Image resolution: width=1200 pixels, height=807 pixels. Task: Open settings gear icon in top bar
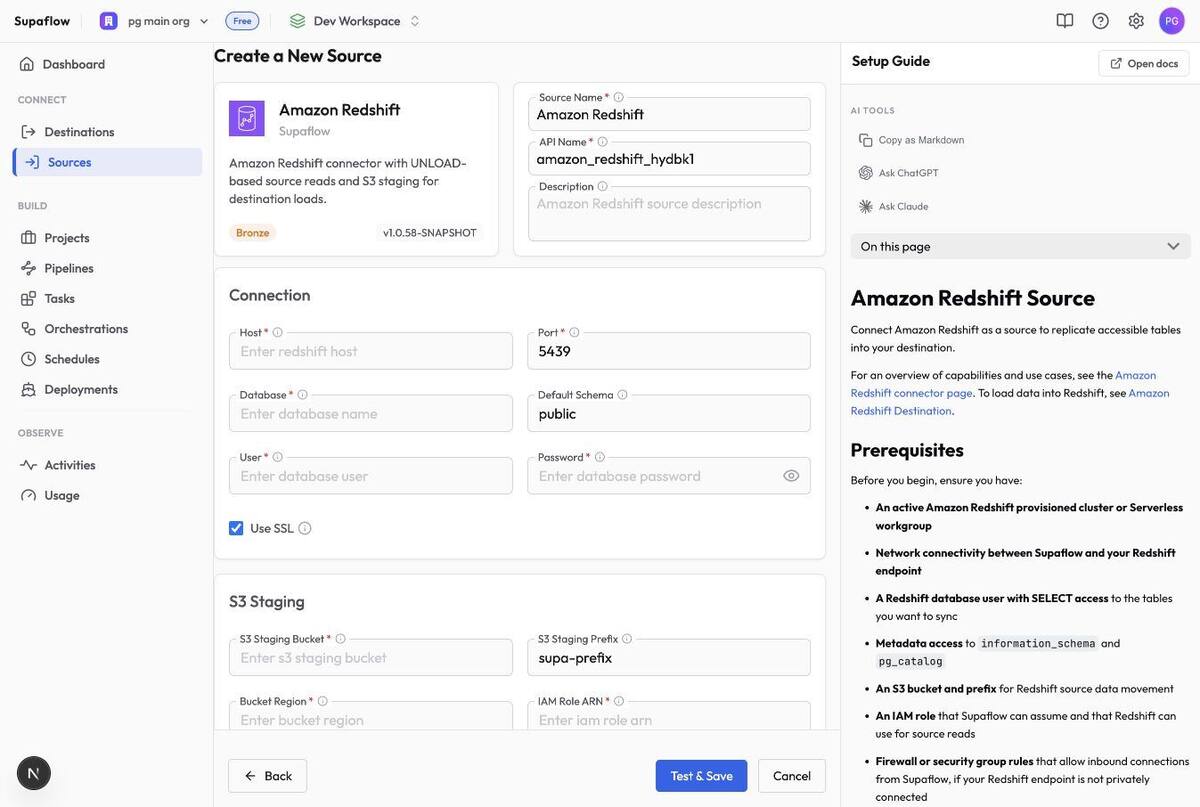(x=1136, y=20)
